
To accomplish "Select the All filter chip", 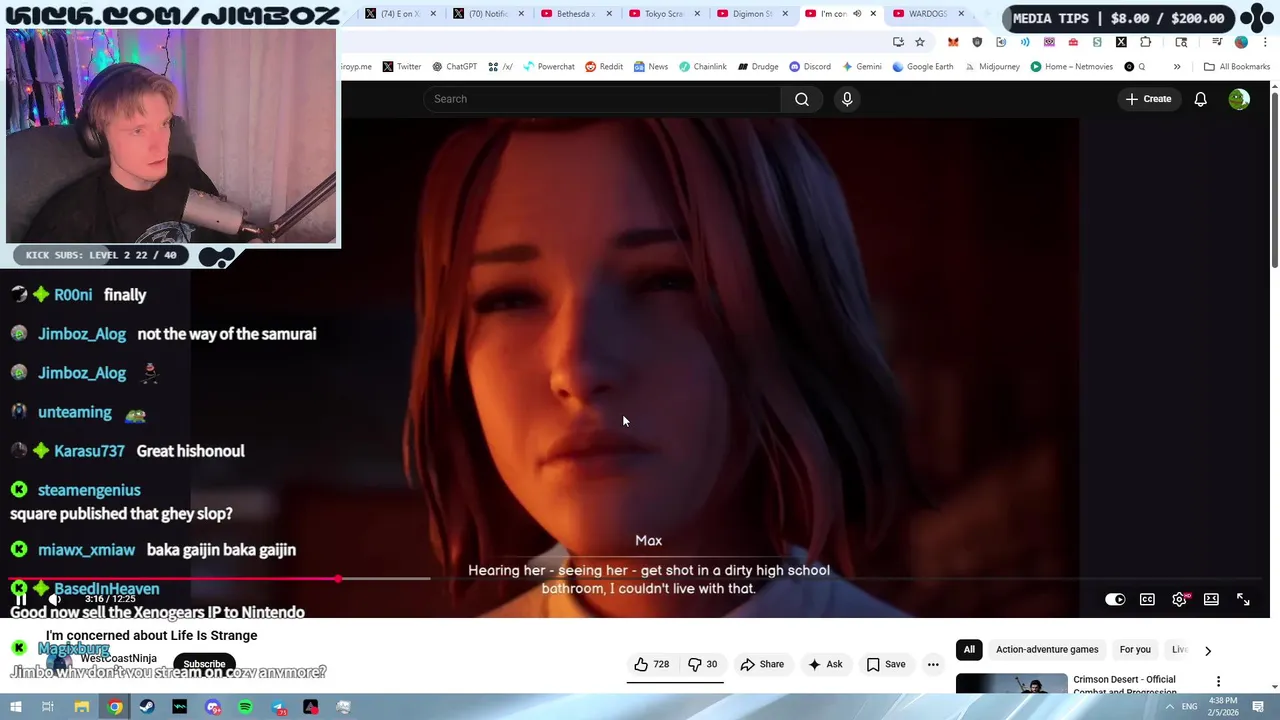I will (969, 650).
